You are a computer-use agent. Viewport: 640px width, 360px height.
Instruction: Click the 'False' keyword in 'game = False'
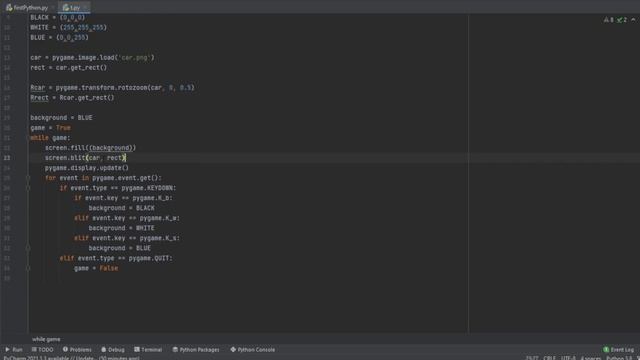pyautogui.click(x=109, y=268)
